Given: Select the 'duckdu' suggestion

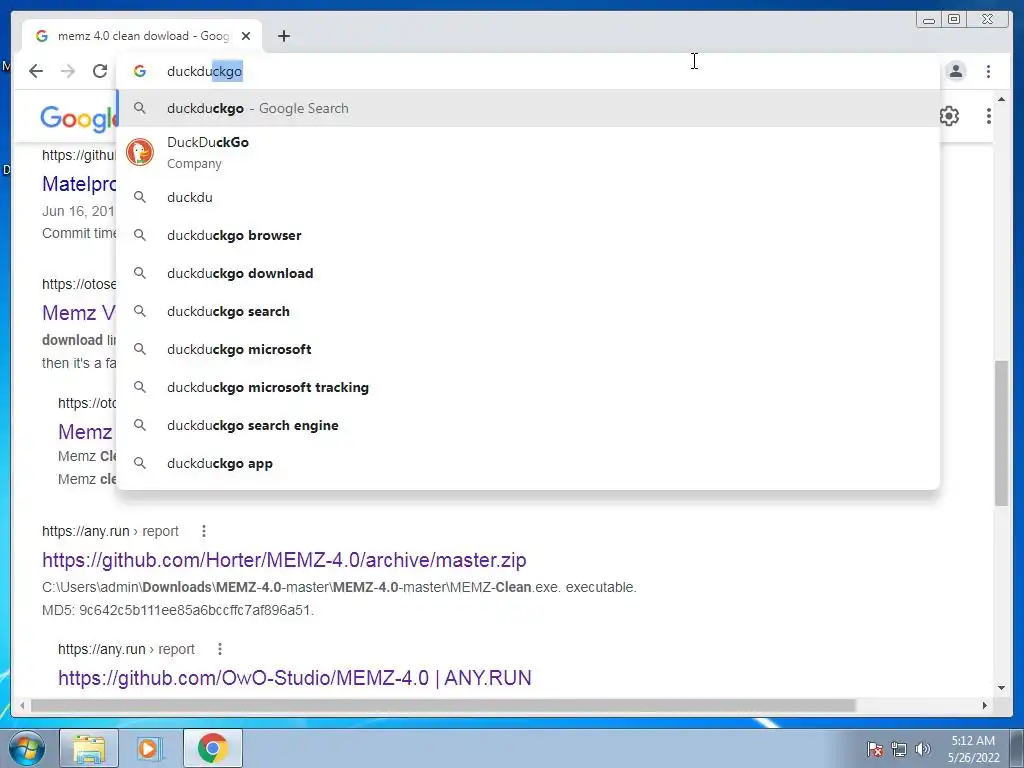Looking at the screenshot, I should click(528, 197).
